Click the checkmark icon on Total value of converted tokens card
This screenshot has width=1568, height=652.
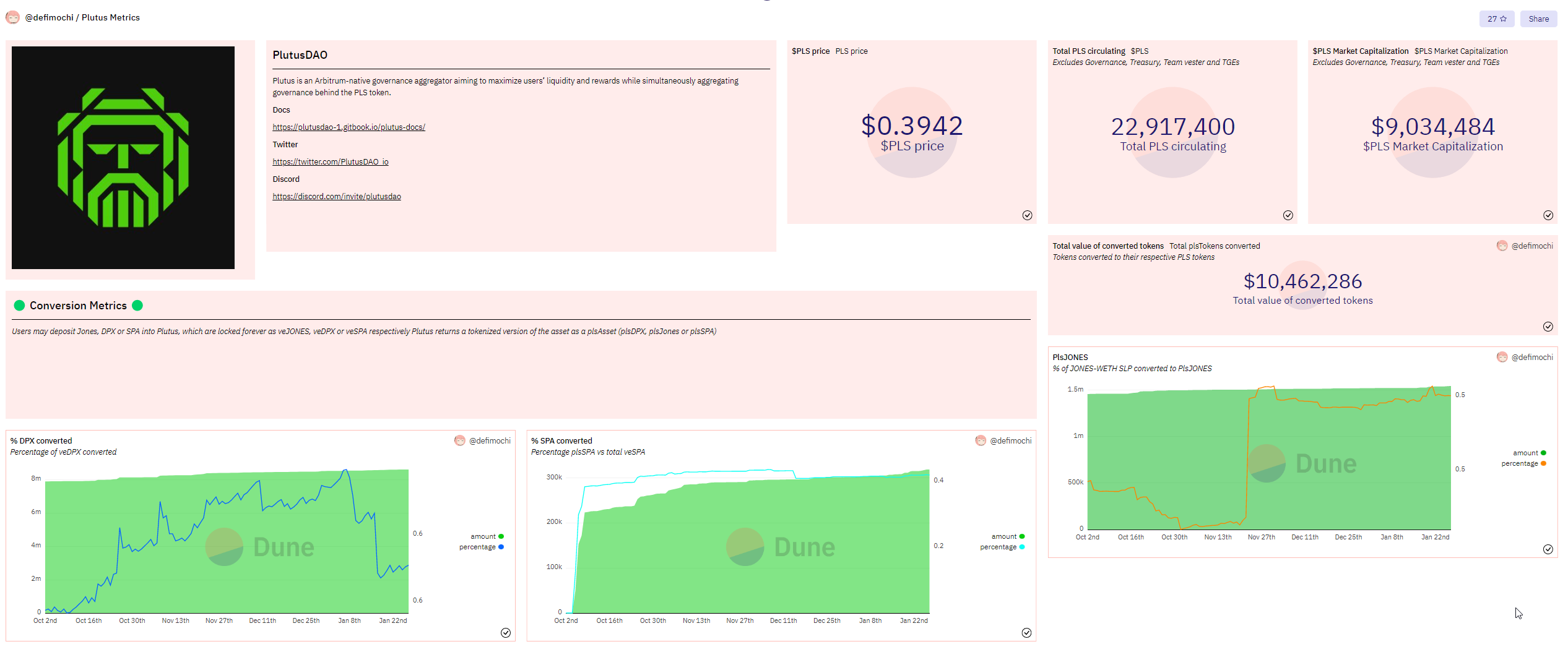coord(1548,327)
